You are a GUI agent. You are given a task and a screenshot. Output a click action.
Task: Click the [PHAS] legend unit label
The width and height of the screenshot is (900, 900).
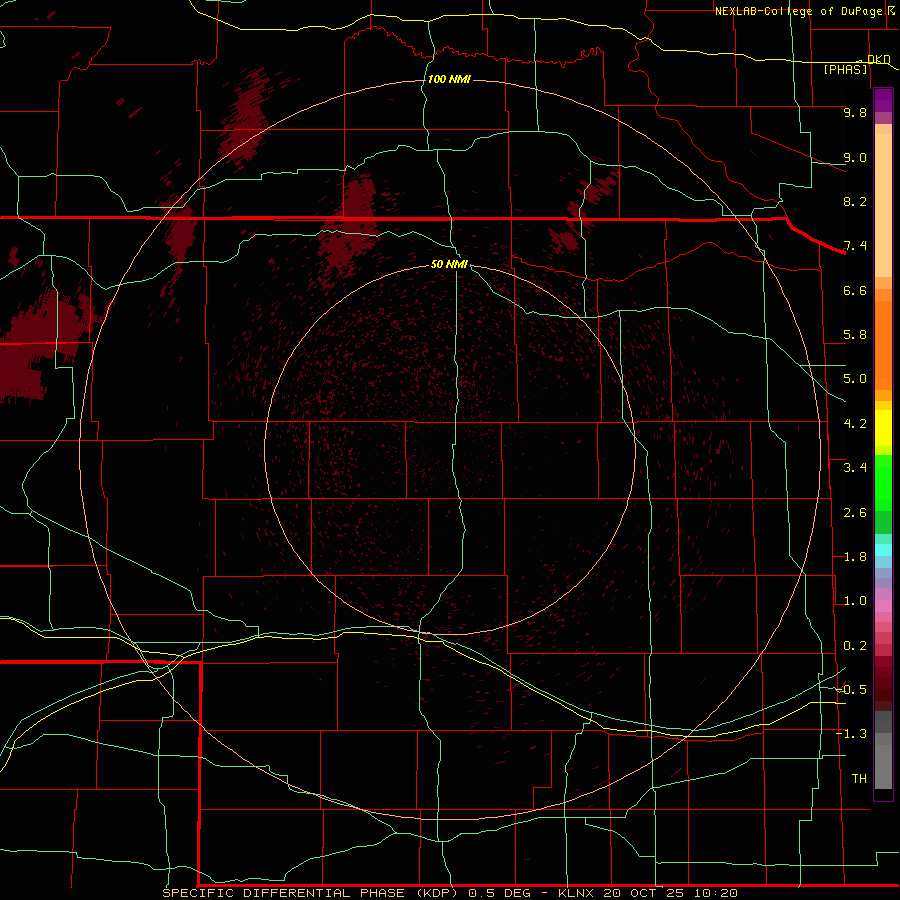click(x=845, y=69)
